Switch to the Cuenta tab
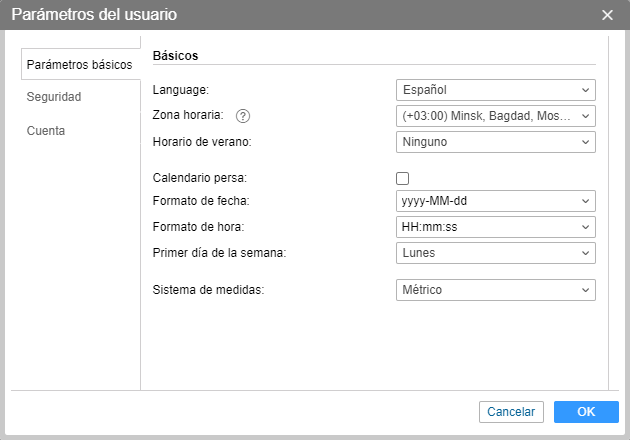This screenshot has width=630, height=440. click(46, 130)
